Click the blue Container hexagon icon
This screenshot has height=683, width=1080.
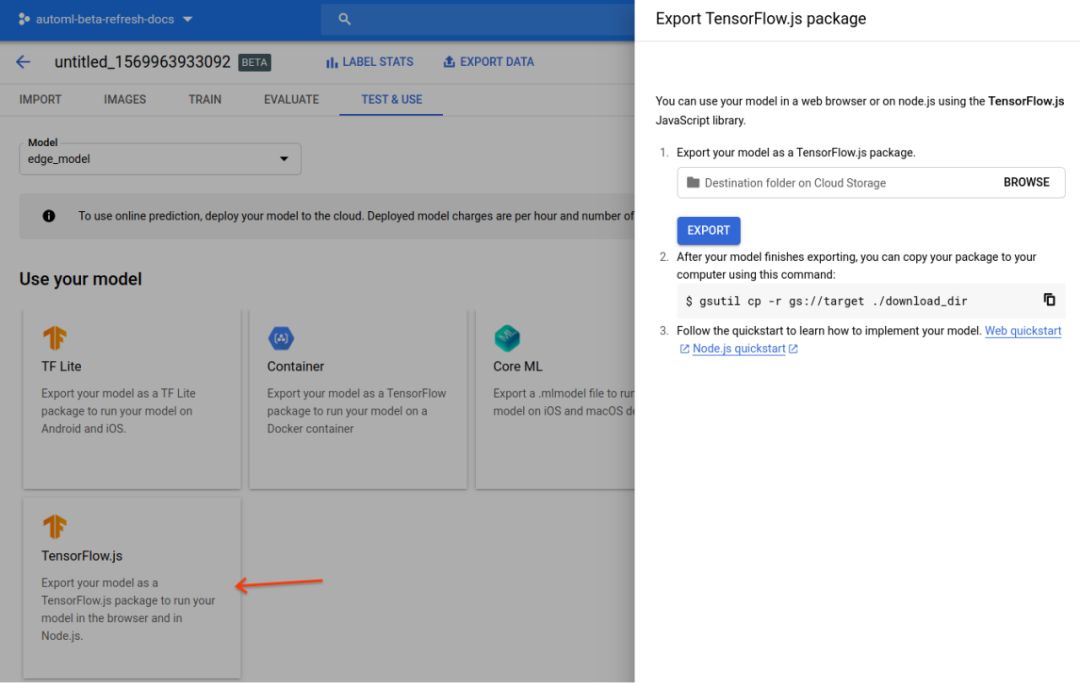281,338
